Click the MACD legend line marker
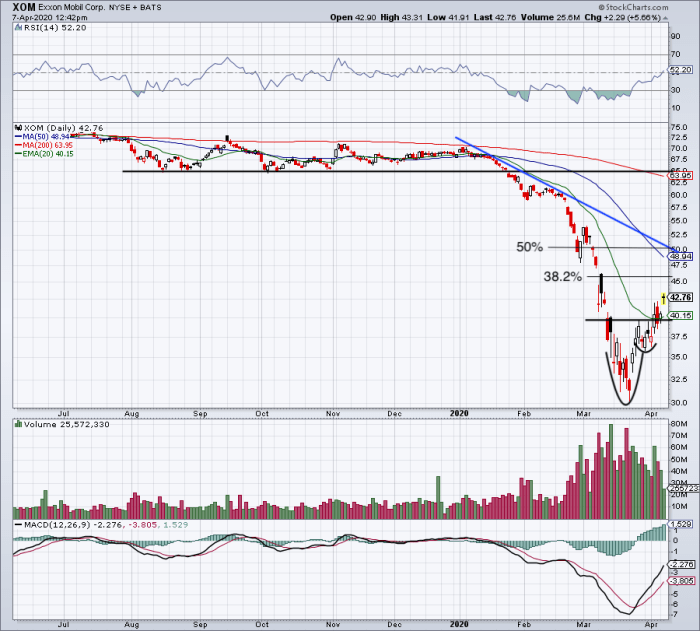 tap(18, 525)
